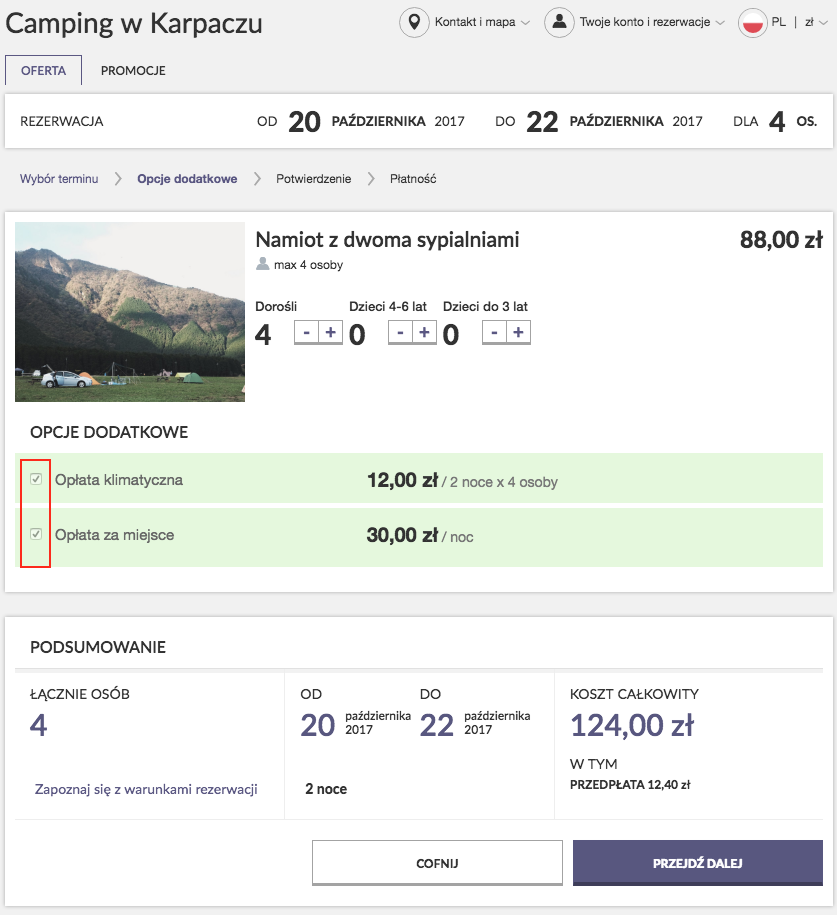
Task: Click the PRZEJDŹ DALEJ button
Action: (698, 863)
